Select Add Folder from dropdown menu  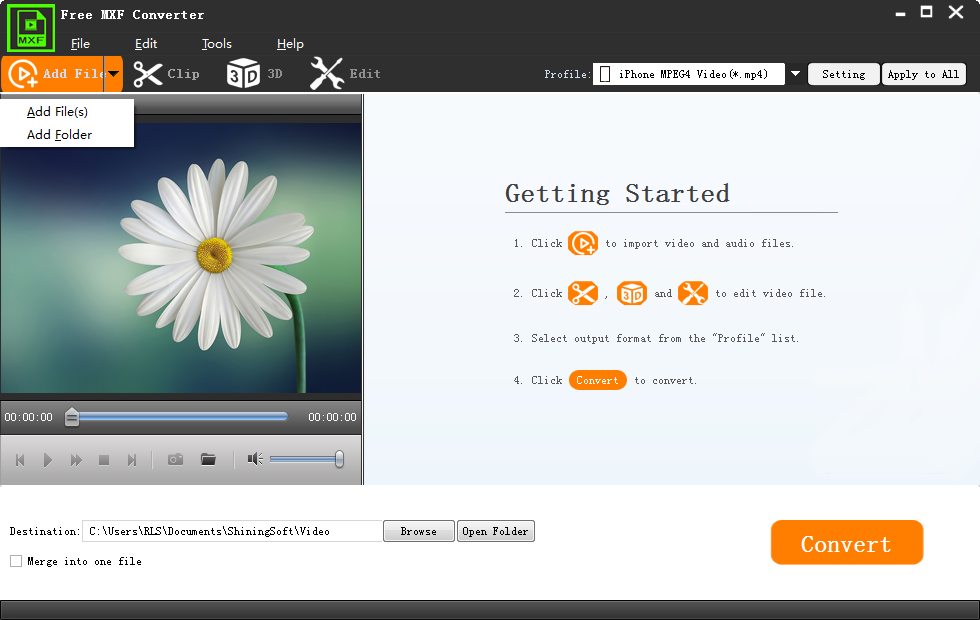pos(60,135)
